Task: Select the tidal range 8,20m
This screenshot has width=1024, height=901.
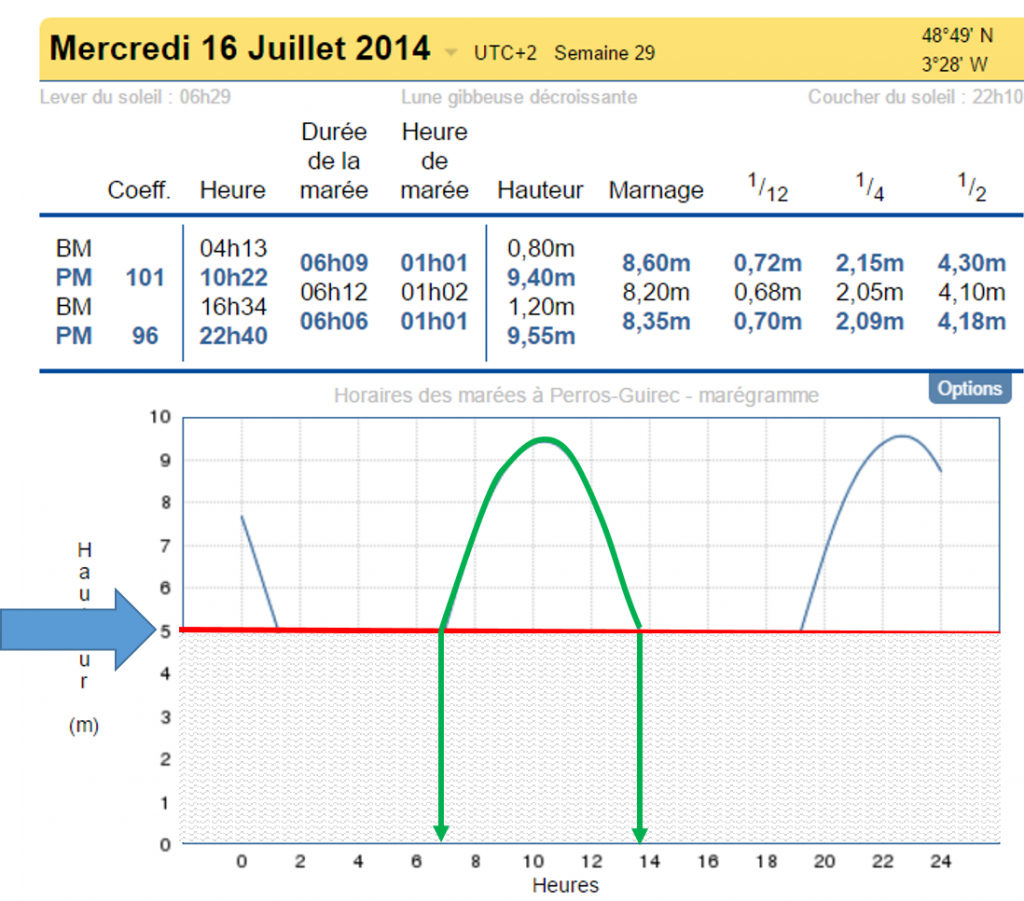Action: [656, 292]
